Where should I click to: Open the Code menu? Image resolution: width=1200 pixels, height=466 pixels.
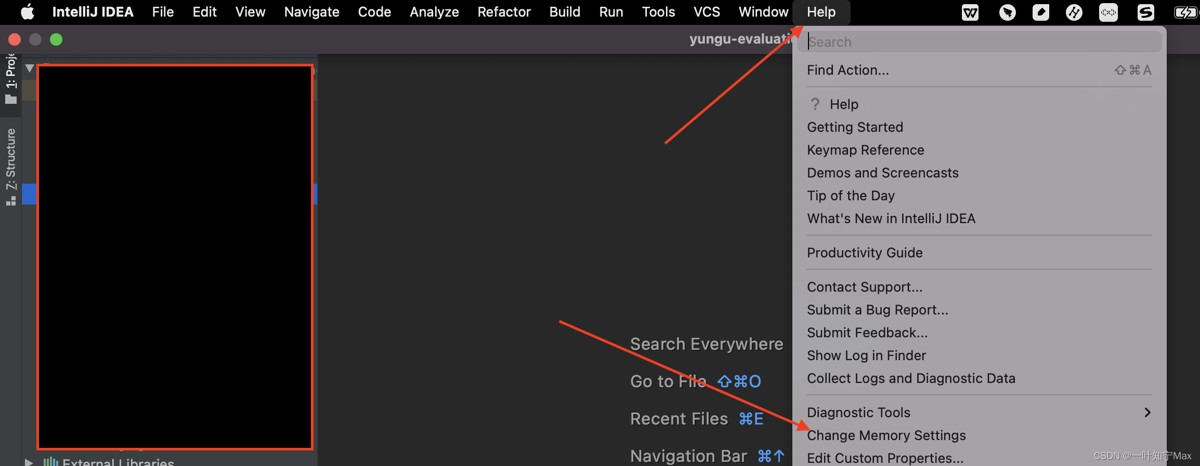[x=374, y=12]
